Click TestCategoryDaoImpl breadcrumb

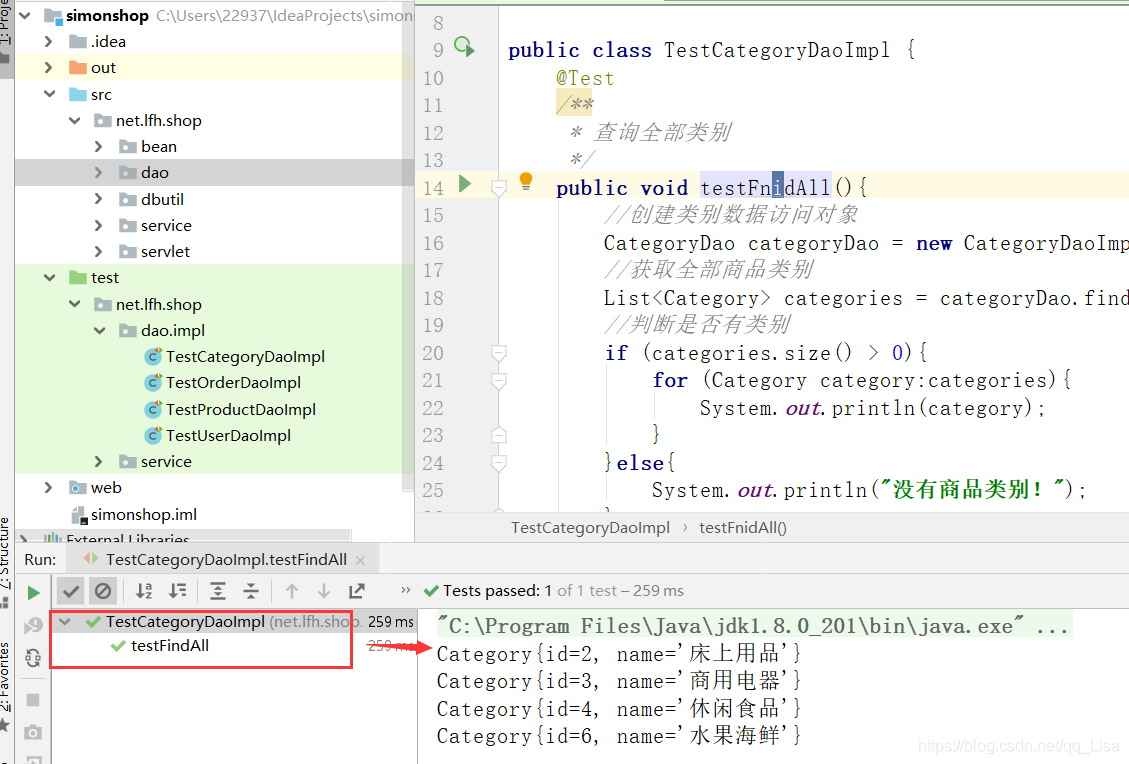click(x=590, y=528)
